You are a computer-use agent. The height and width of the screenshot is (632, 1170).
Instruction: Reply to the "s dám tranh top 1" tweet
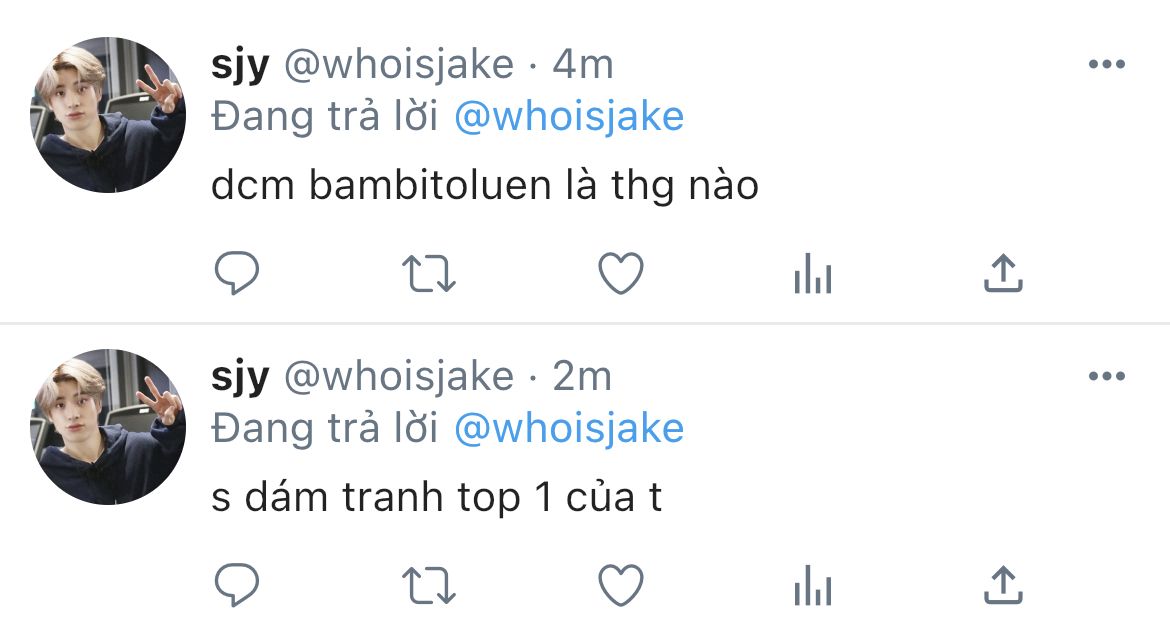237,585
